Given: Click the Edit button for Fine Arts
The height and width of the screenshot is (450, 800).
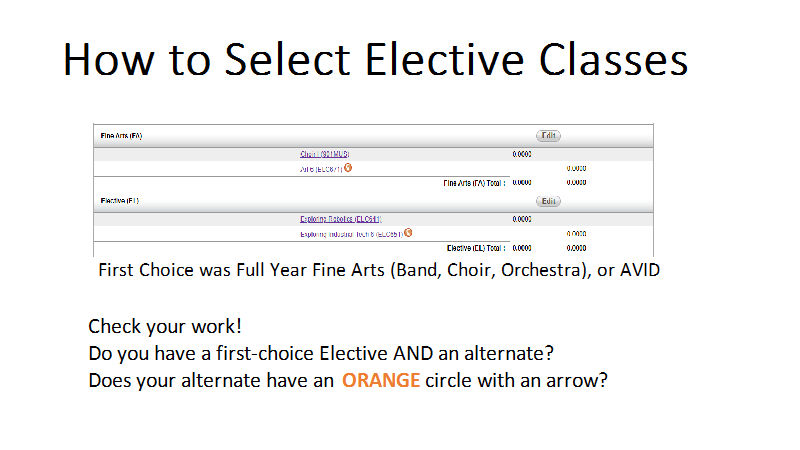Looking at the screenshot, I should coord(548,136).
